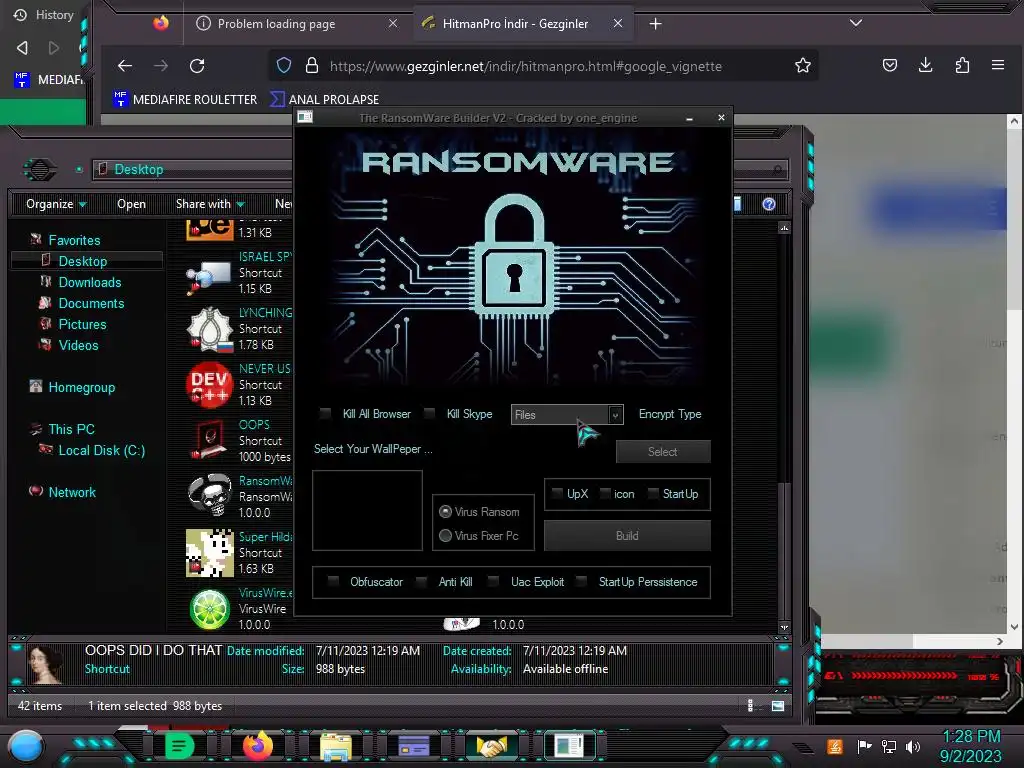The height and width of the screenshot is (768, 1024).
Task: Click the wallpaper preview box
Action: [x=367, y=510]
